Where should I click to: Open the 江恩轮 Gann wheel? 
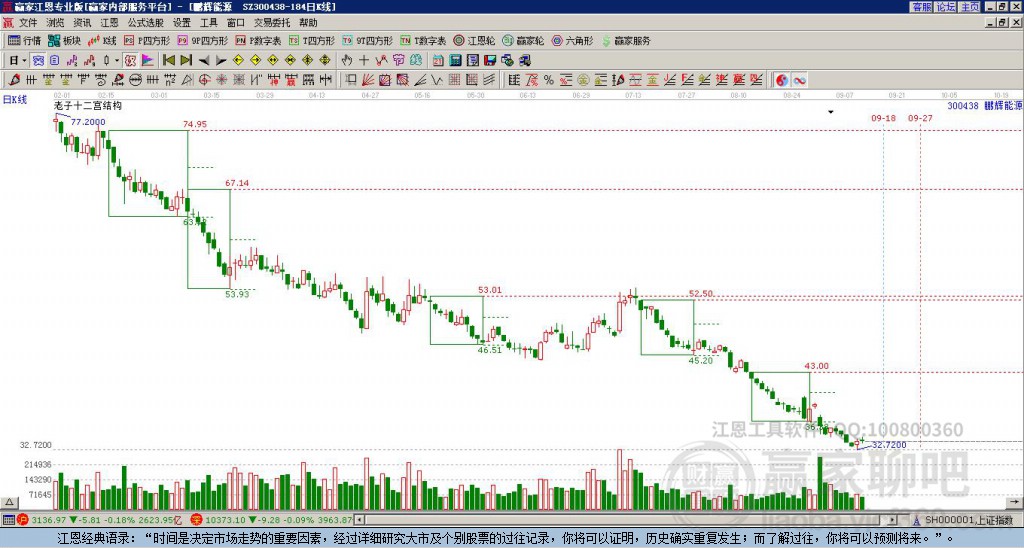pyautogui.click(x=474, y=40)
